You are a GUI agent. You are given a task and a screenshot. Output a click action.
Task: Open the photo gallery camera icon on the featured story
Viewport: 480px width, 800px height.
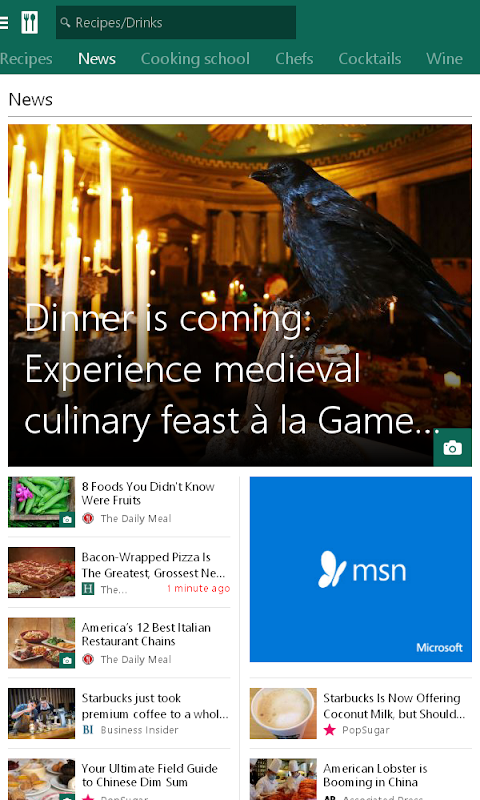point(452,447)
